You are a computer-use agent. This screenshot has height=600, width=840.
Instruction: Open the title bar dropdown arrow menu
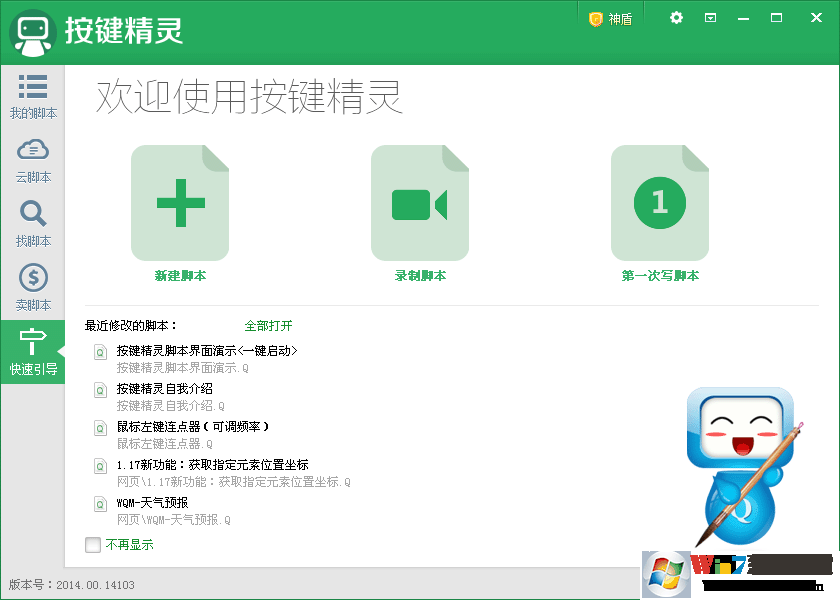click(x=711, y=17)
